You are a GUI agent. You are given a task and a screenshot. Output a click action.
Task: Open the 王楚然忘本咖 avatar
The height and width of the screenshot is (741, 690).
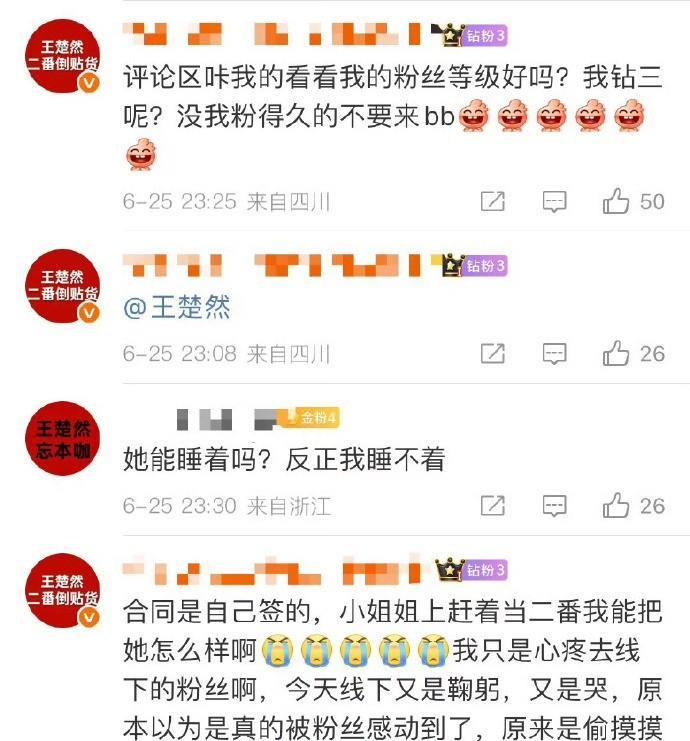[x=62, y=438]
